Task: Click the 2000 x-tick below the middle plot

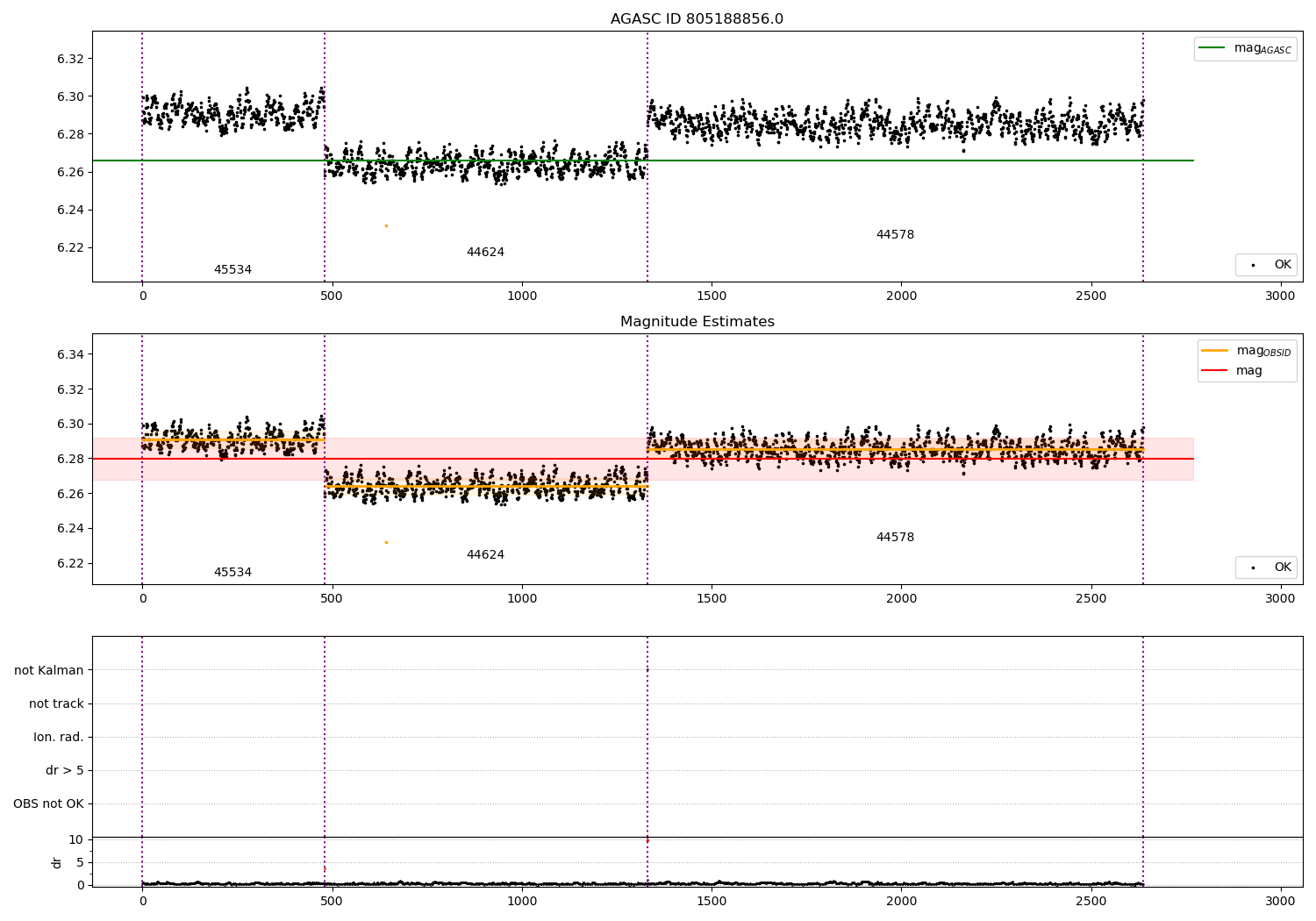Action: click(x=901, y=598)
